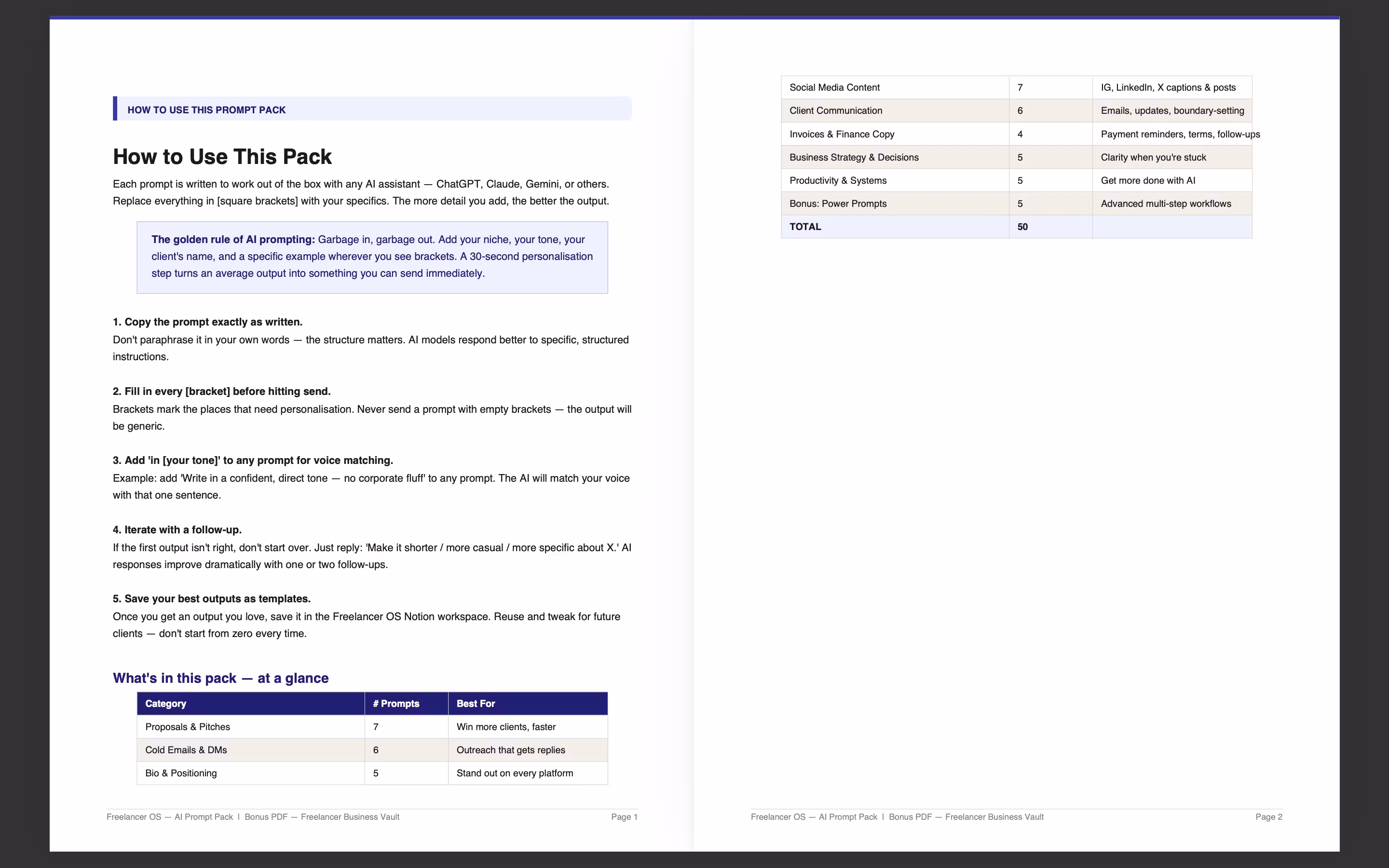1389x868 pixels.
Task: Click the 'Cold Emails & DMs' cell
Action: click(x=251, y=750)
